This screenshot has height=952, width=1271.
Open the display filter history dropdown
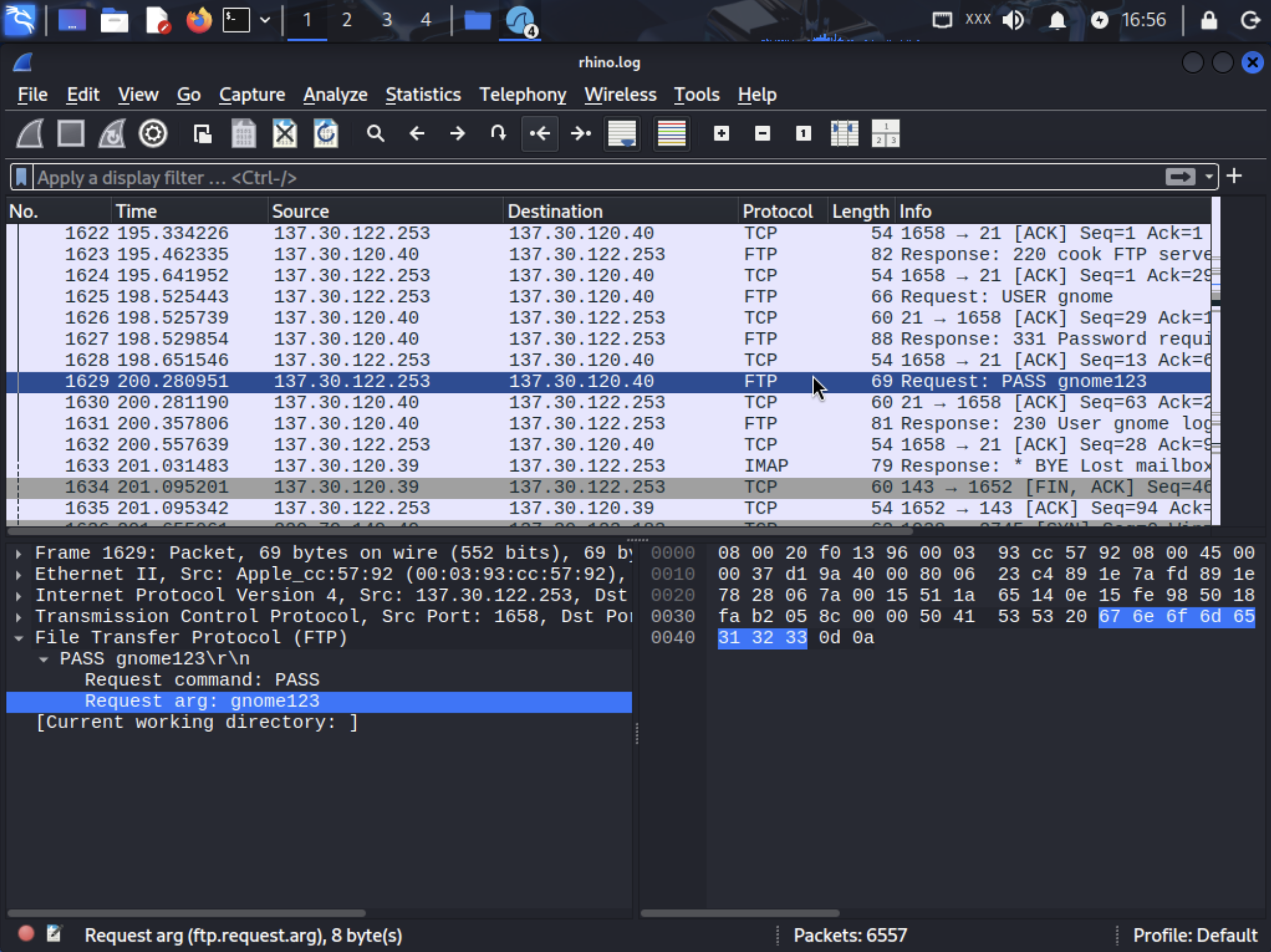coord(1209,177)
